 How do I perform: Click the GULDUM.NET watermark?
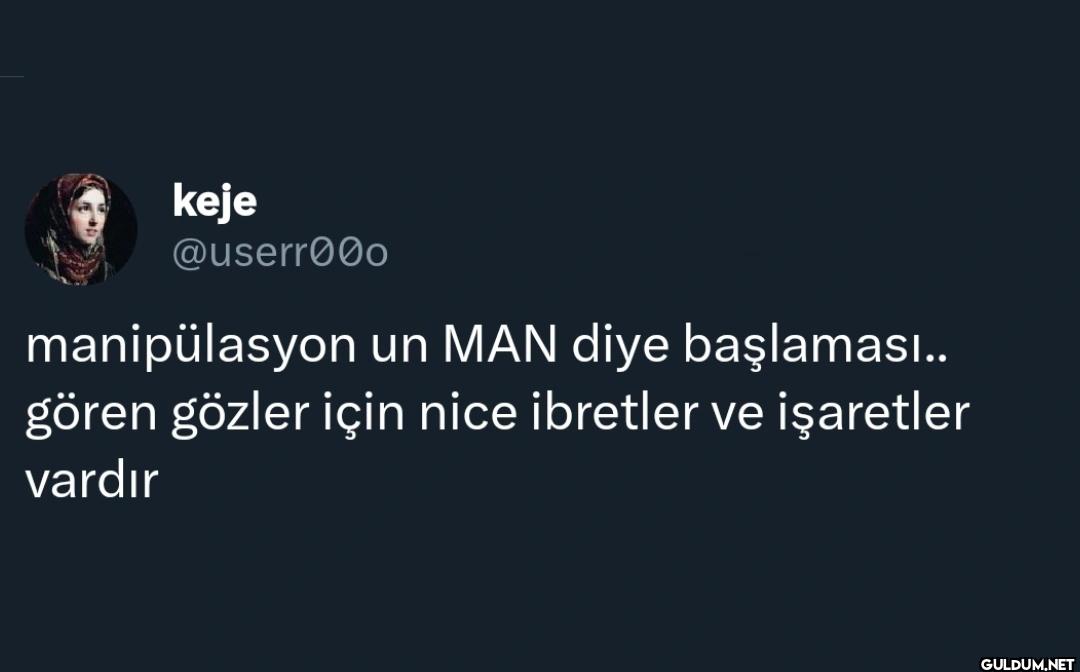pyautogui.click(x=1027, y=663)
